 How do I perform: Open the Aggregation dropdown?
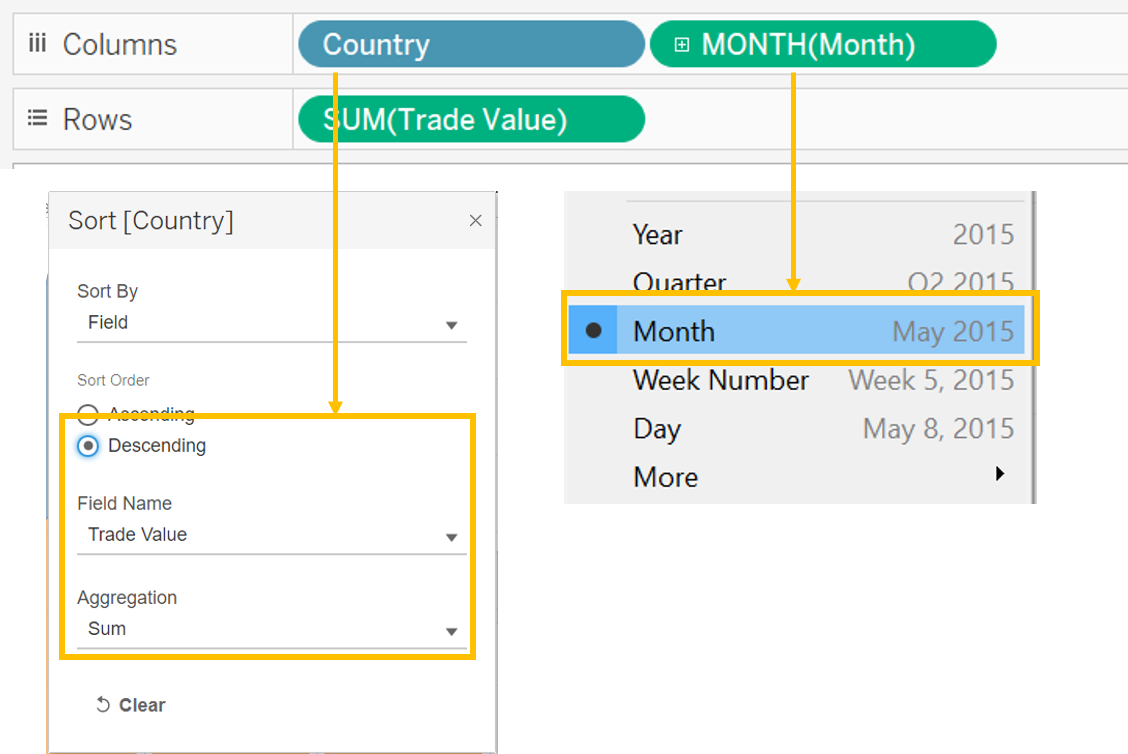(271, 630)
